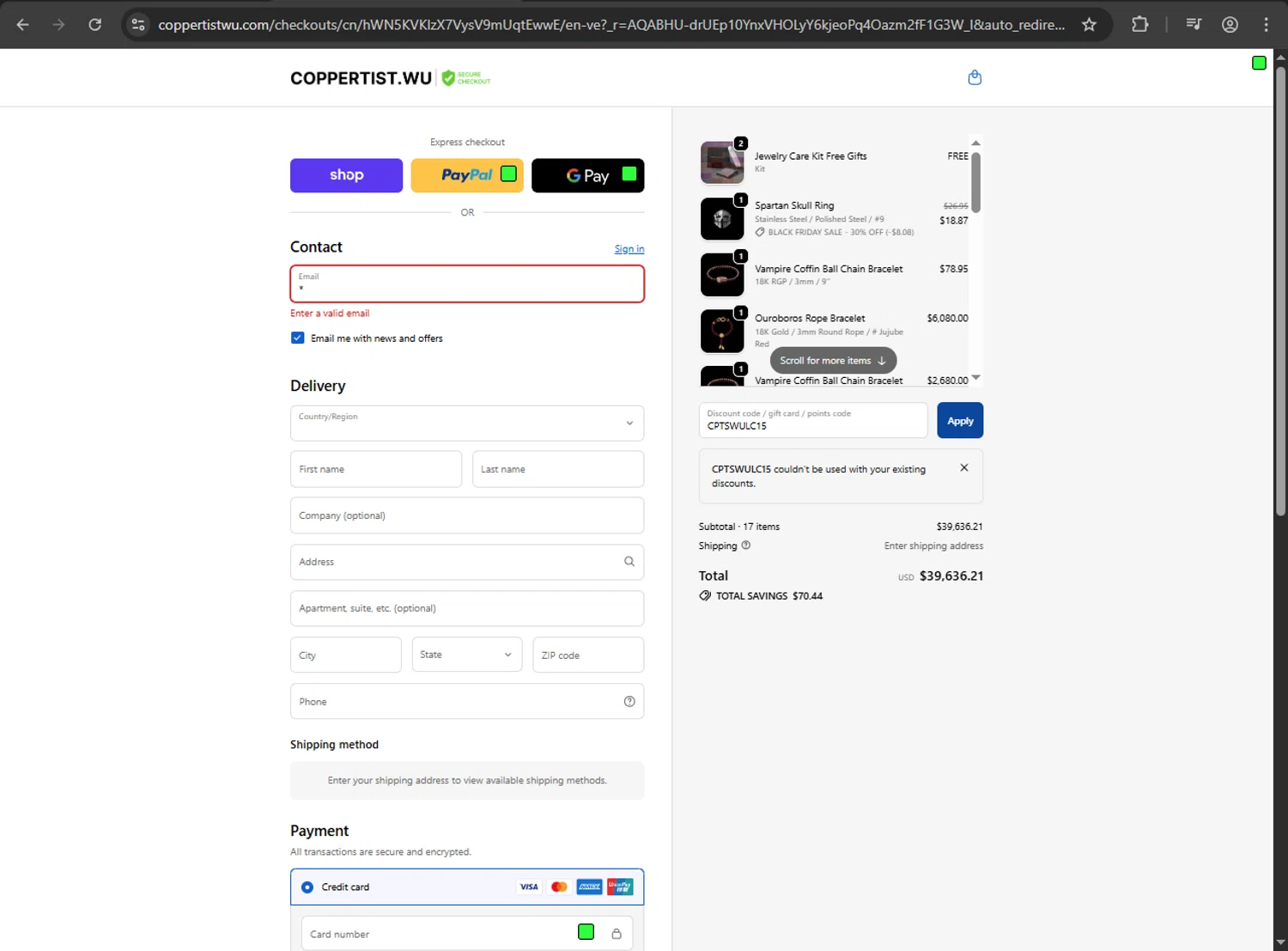Click the secure checkout shield badge
Screen dimensions: 1288x951
coord(466,78)
